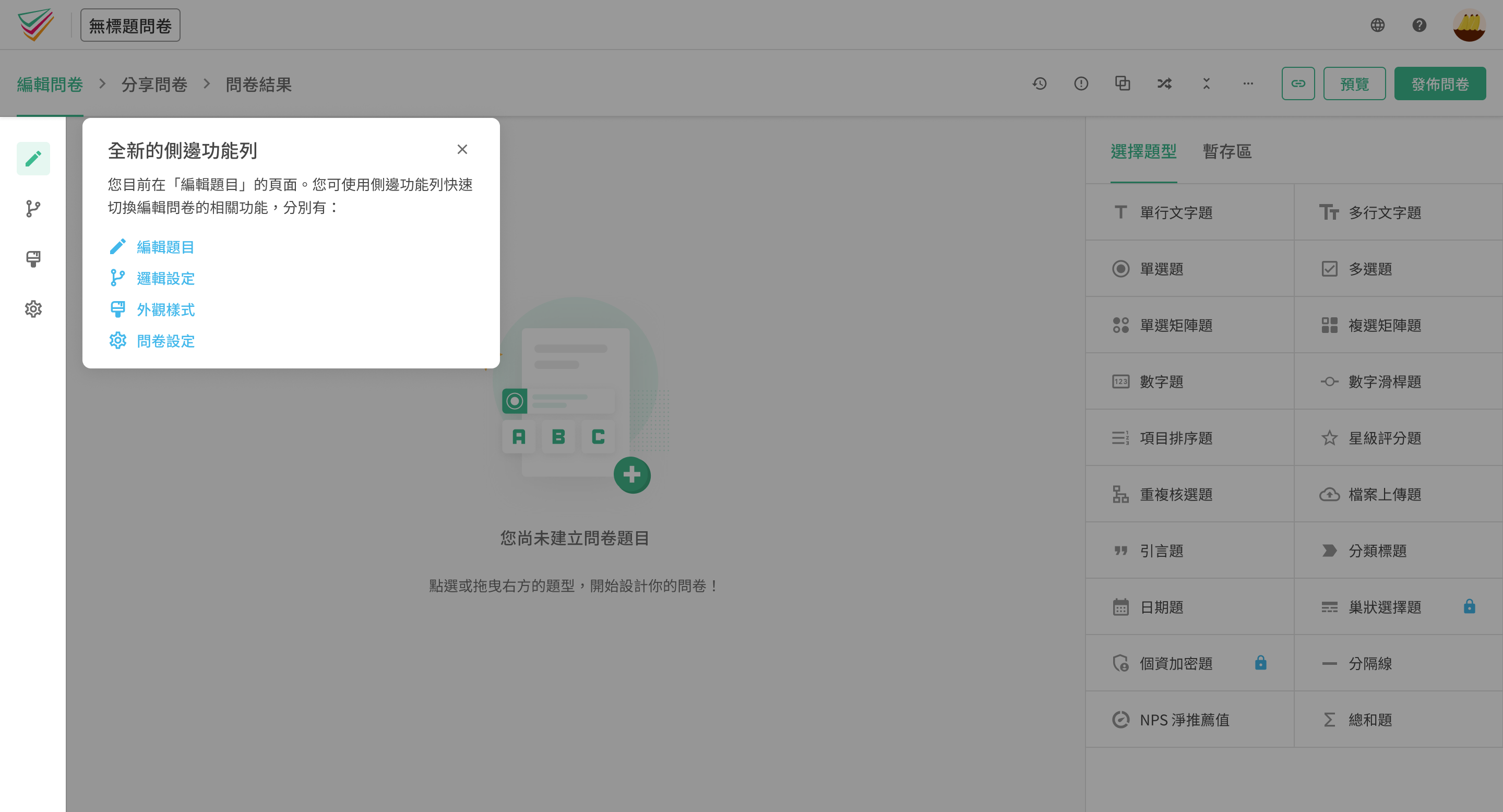The height and width of the screenshot is (812, 1503).
Task: Add a 多行文字題 question
Action: (x=1399, y=212)
